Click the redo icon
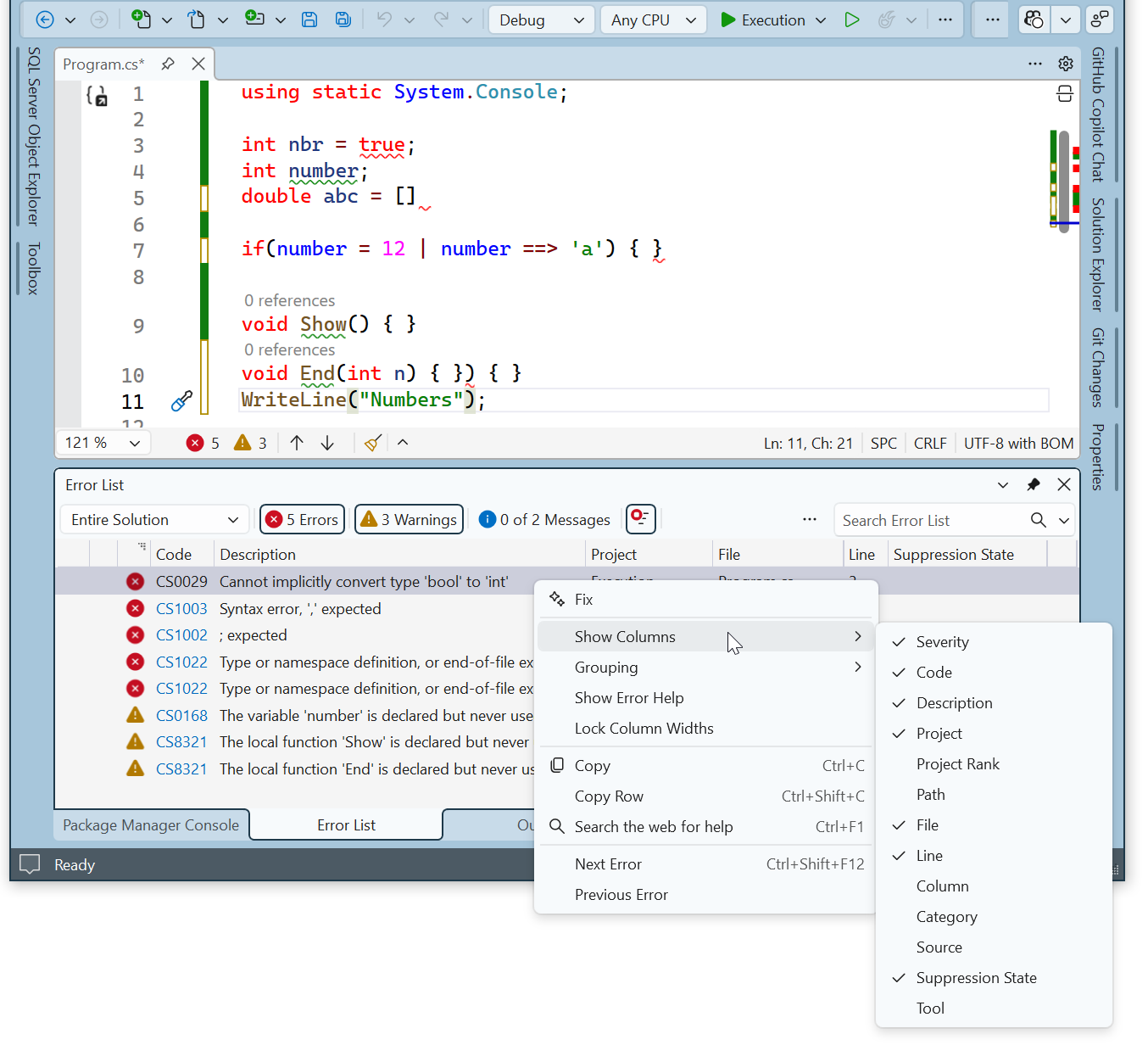This screenshot has height=1045, width=1148. pyautogui.click(x=441, y=20)
